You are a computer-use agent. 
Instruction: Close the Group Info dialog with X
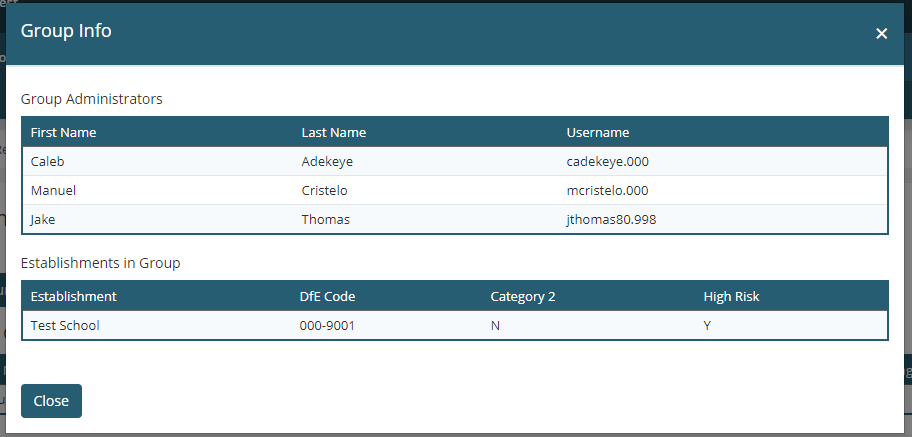881,33
